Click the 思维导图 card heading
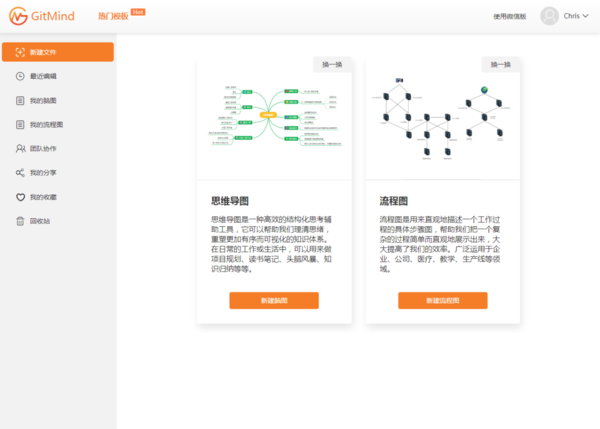 click(230, 201)
